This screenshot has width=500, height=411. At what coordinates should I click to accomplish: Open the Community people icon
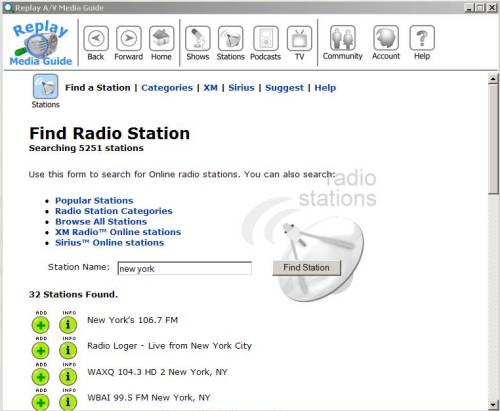click(342, 38)
